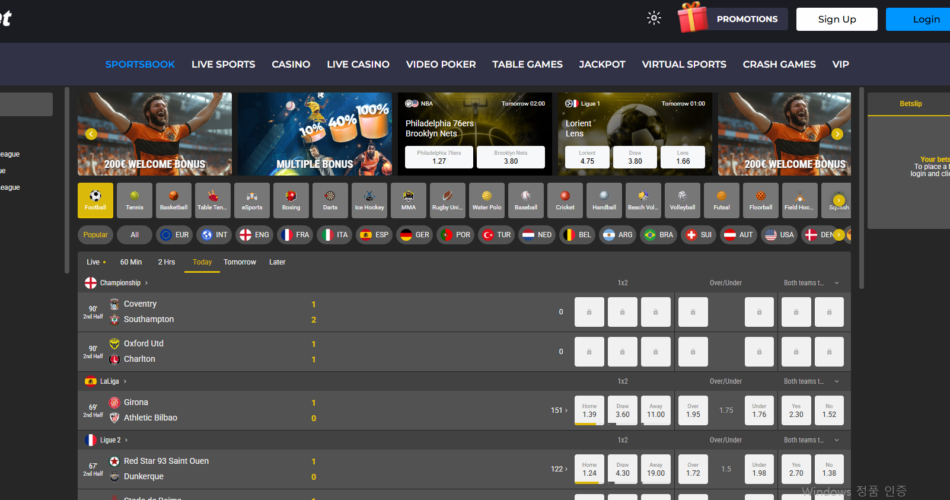
Task: Open the Multiple Bonus banner
Action: tap(313, 134)
